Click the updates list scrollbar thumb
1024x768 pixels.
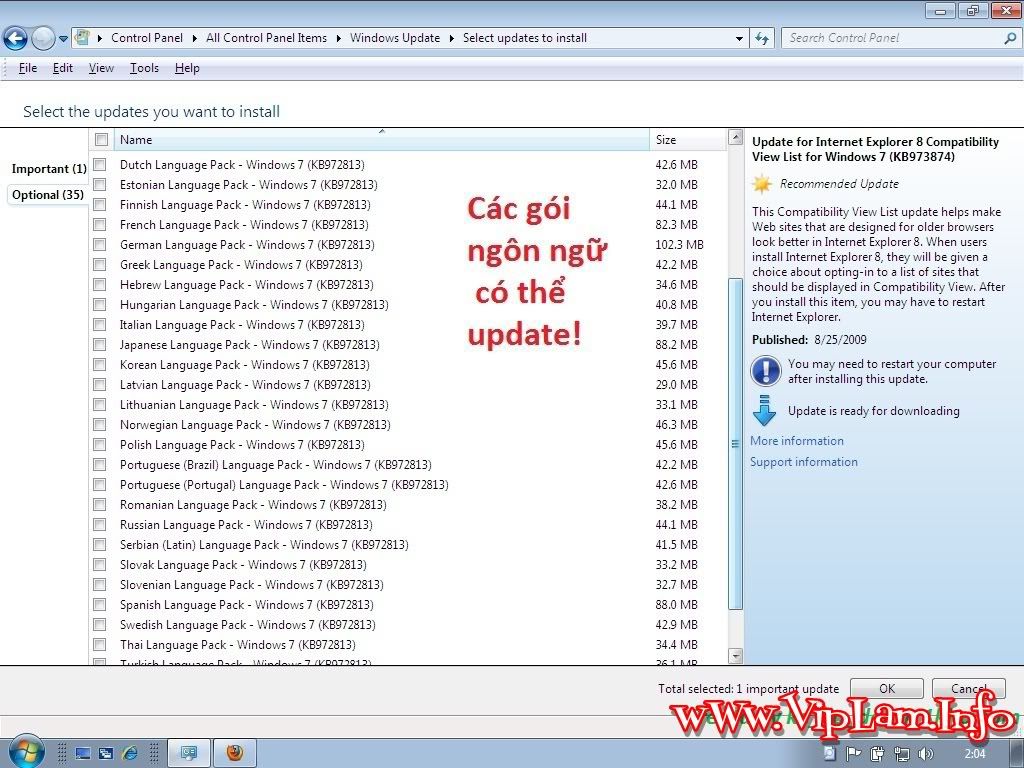click(735, 444)
